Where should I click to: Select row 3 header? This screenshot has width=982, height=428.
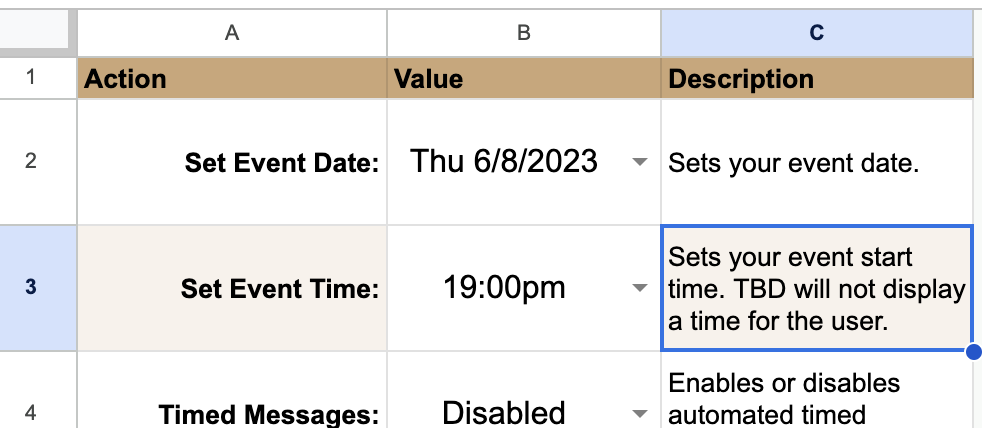point(30,288)
